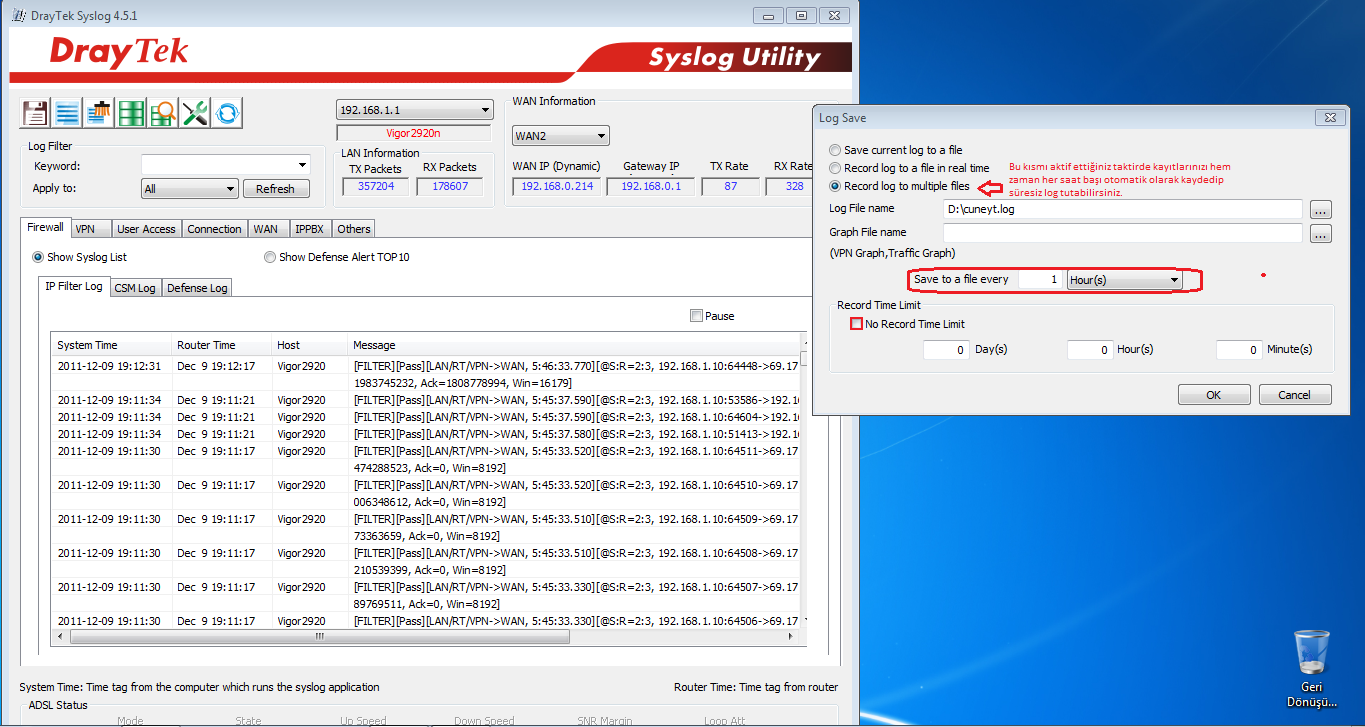Image resolution: width=1365 pixels, height=727 pixels.
Task: Click the magnifier search table icon
Action: coord(163,113)
